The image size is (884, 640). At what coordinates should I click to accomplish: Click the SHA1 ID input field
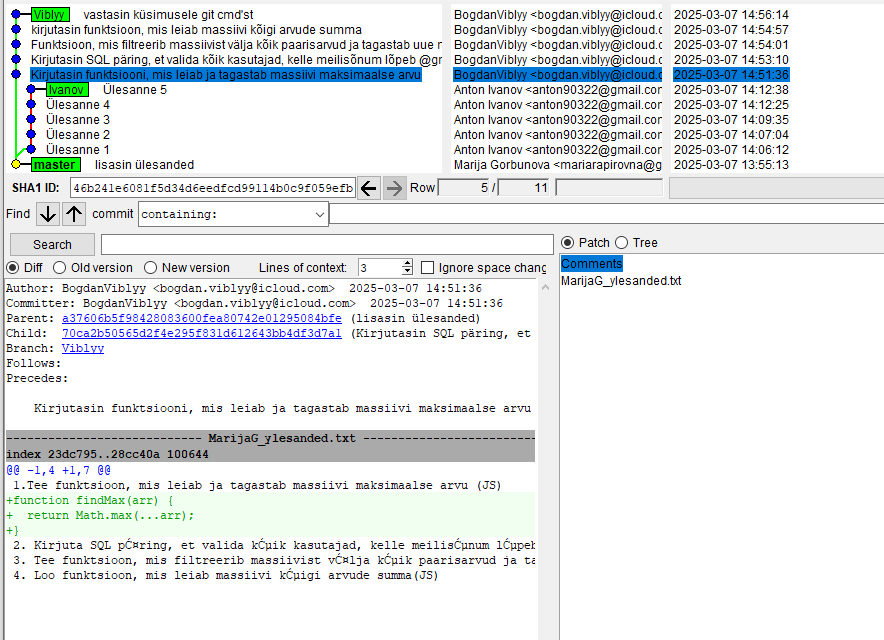(212, 188)
